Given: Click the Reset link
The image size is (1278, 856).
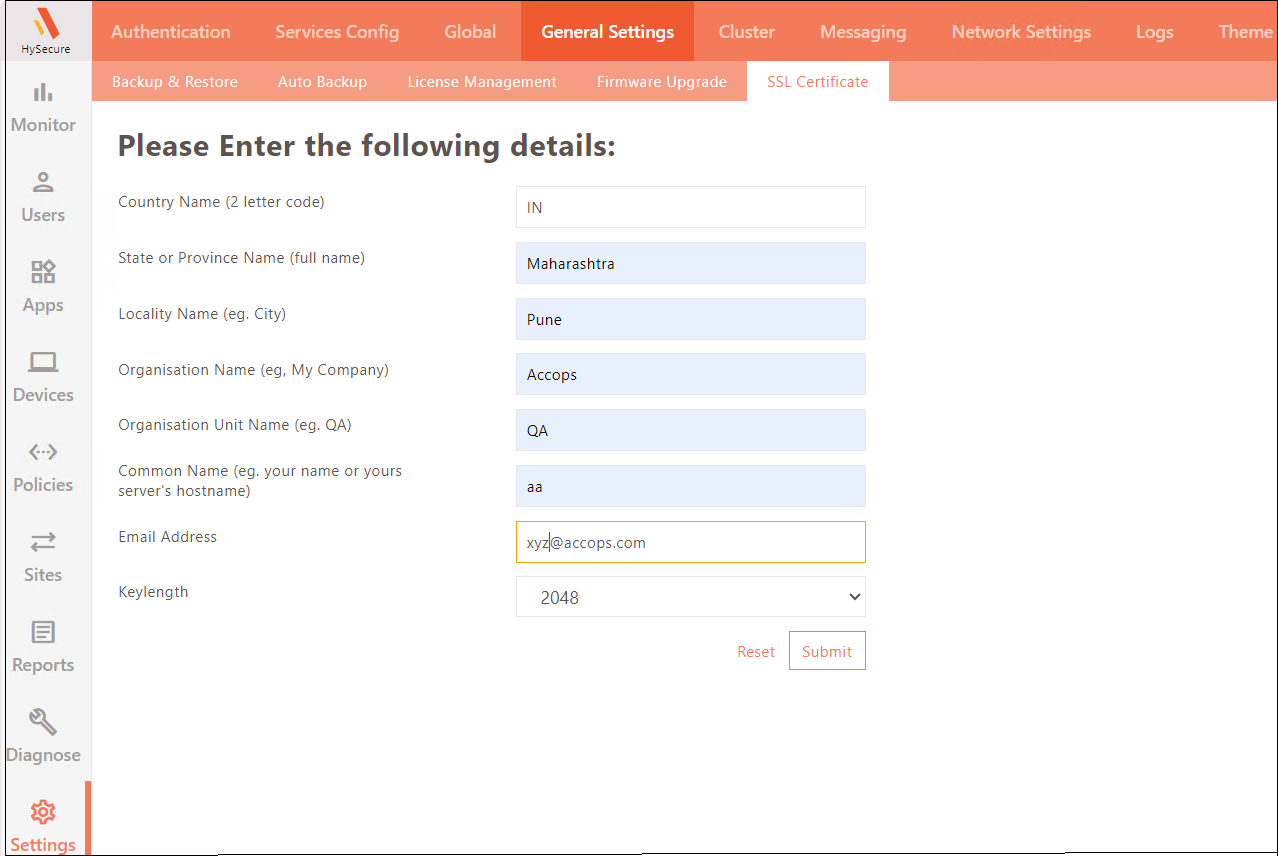Looking at the screenshot, I should tap(755, 652).
